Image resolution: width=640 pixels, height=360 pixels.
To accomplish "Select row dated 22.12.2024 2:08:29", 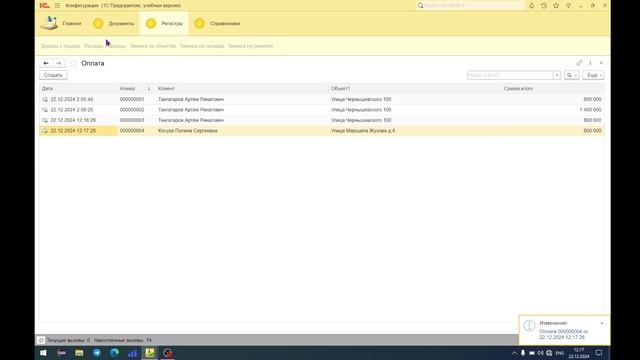I will 322,110.
